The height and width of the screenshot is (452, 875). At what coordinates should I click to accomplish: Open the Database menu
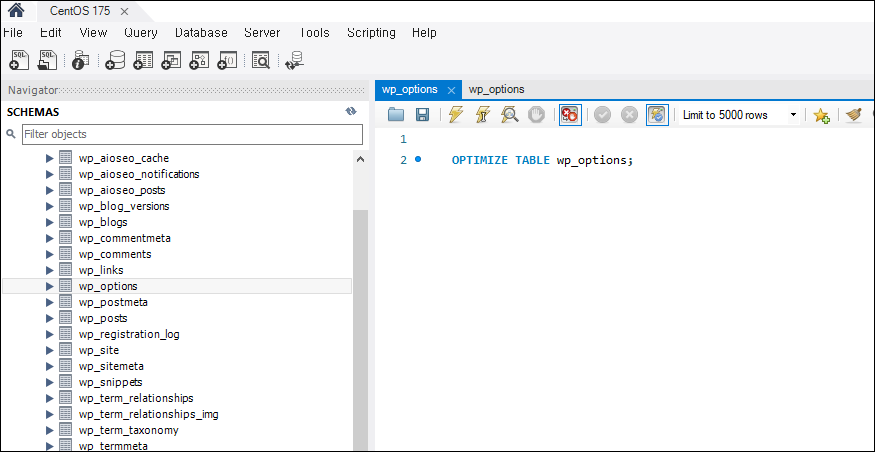[x=201, y=33]
